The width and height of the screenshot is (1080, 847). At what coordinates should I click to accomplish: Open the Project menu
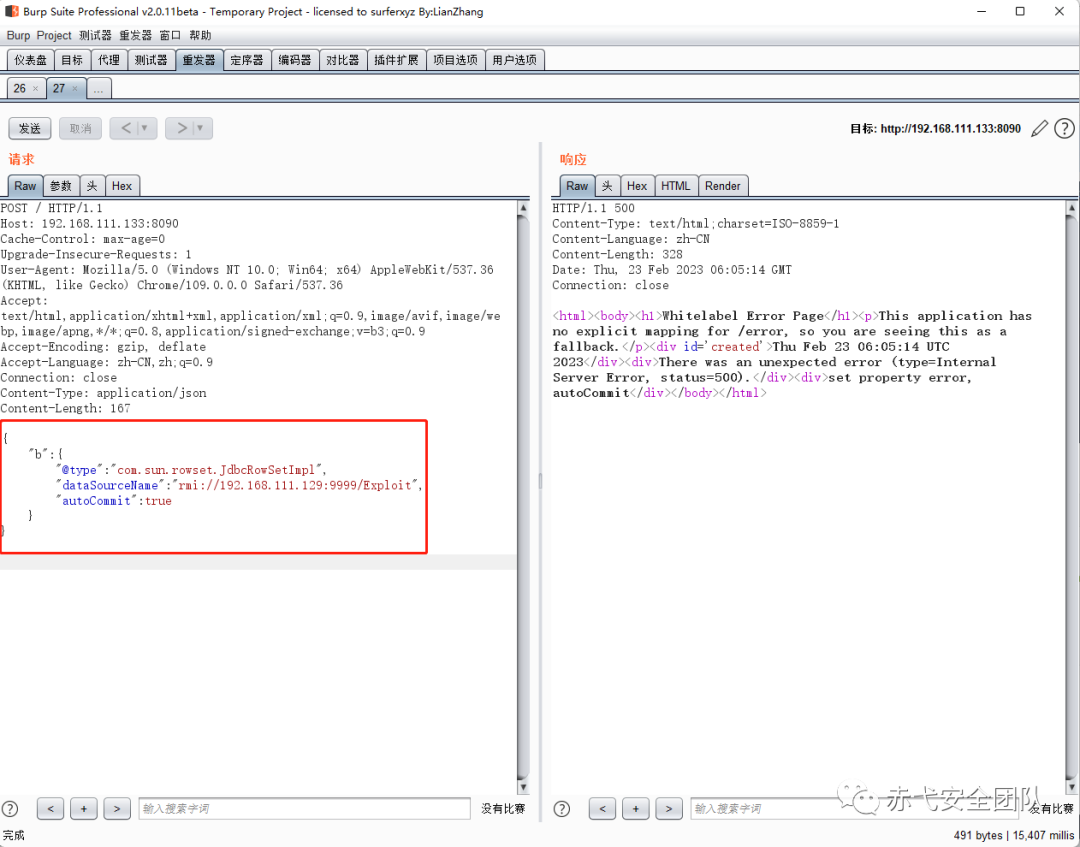pyautogui.click(x=54, y=35)
